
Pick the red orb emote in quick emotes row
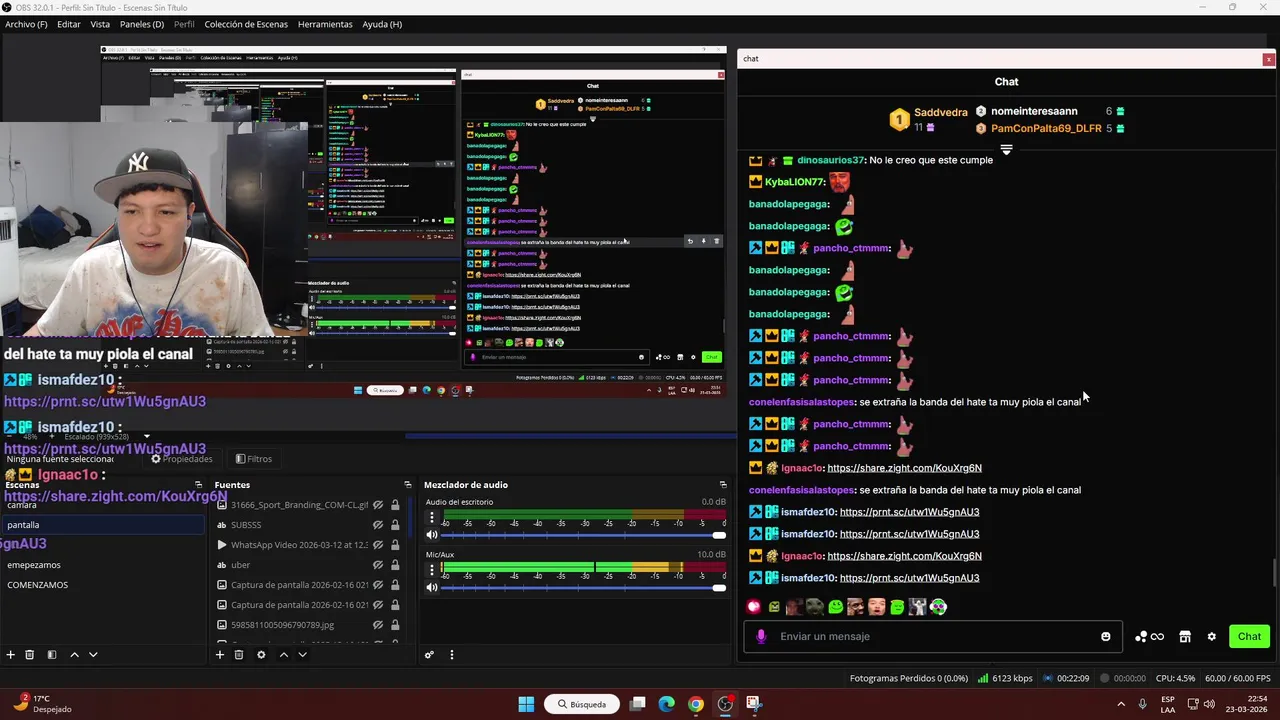tap(753, 606)
